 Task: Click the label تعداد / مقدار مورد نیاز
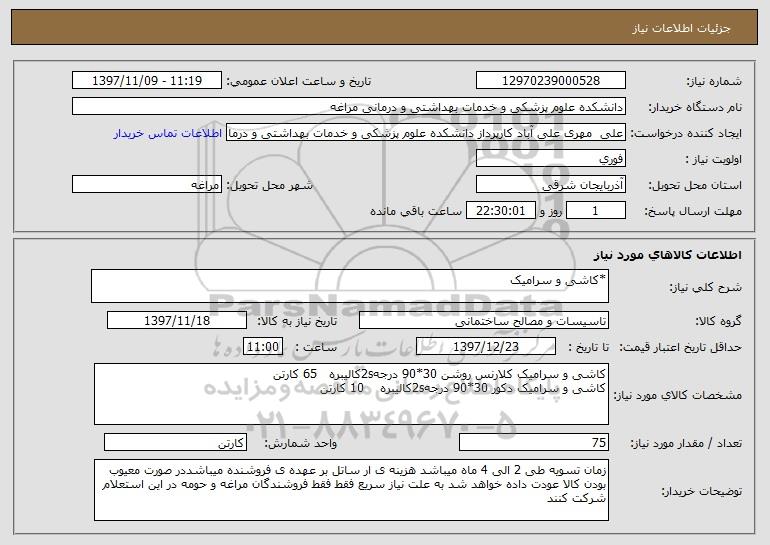(686, 443)
